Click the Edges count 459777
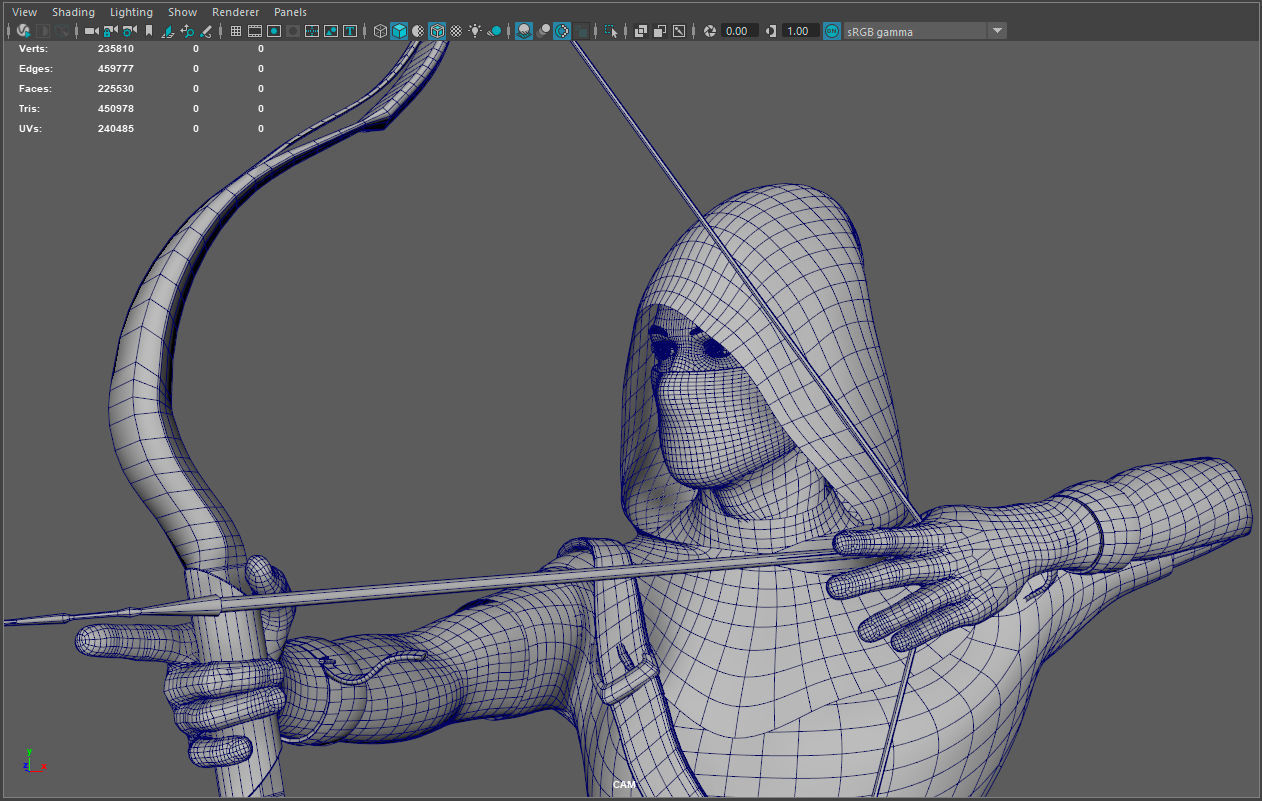 [116, 69]
